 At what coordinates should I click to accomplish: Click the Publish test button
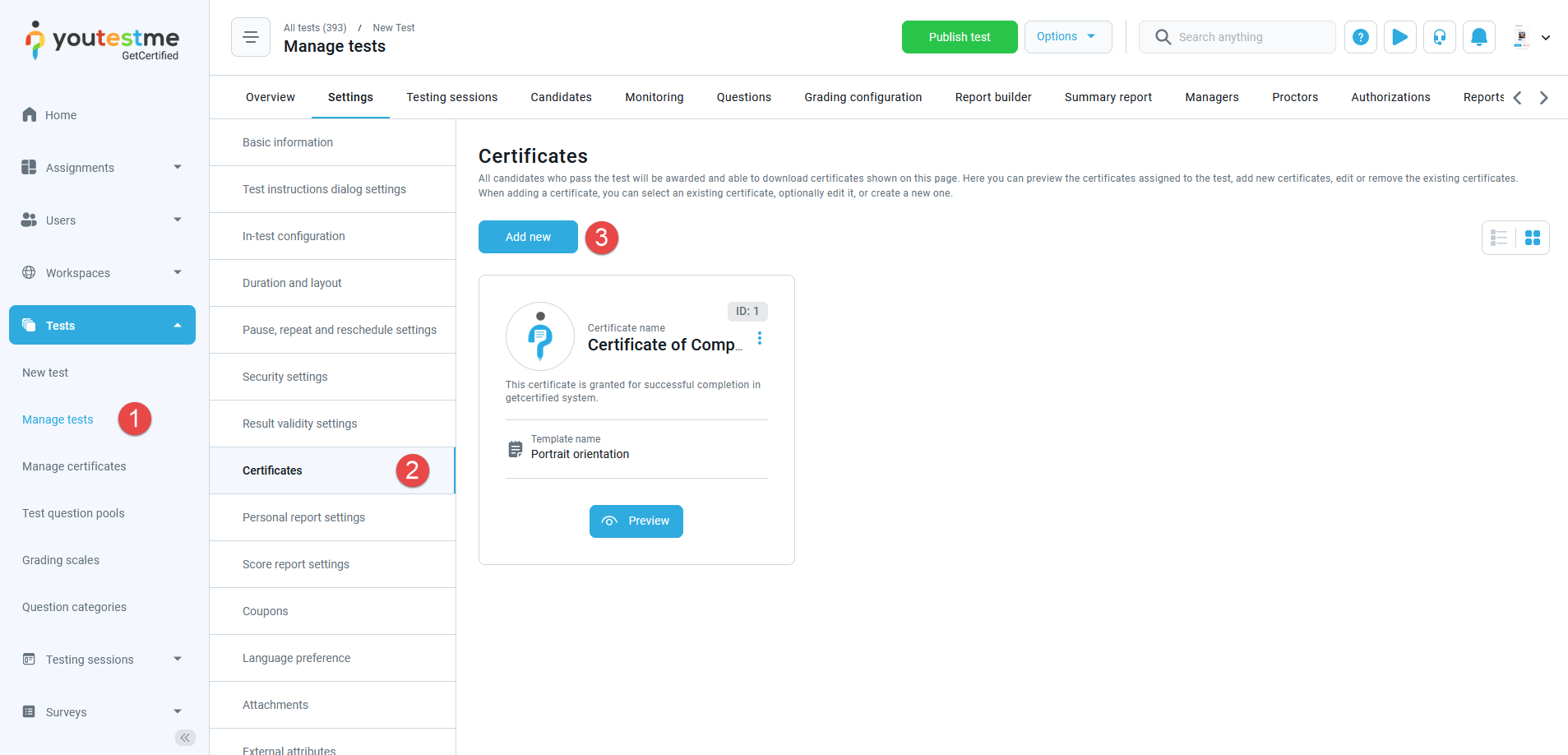point(959,37)
